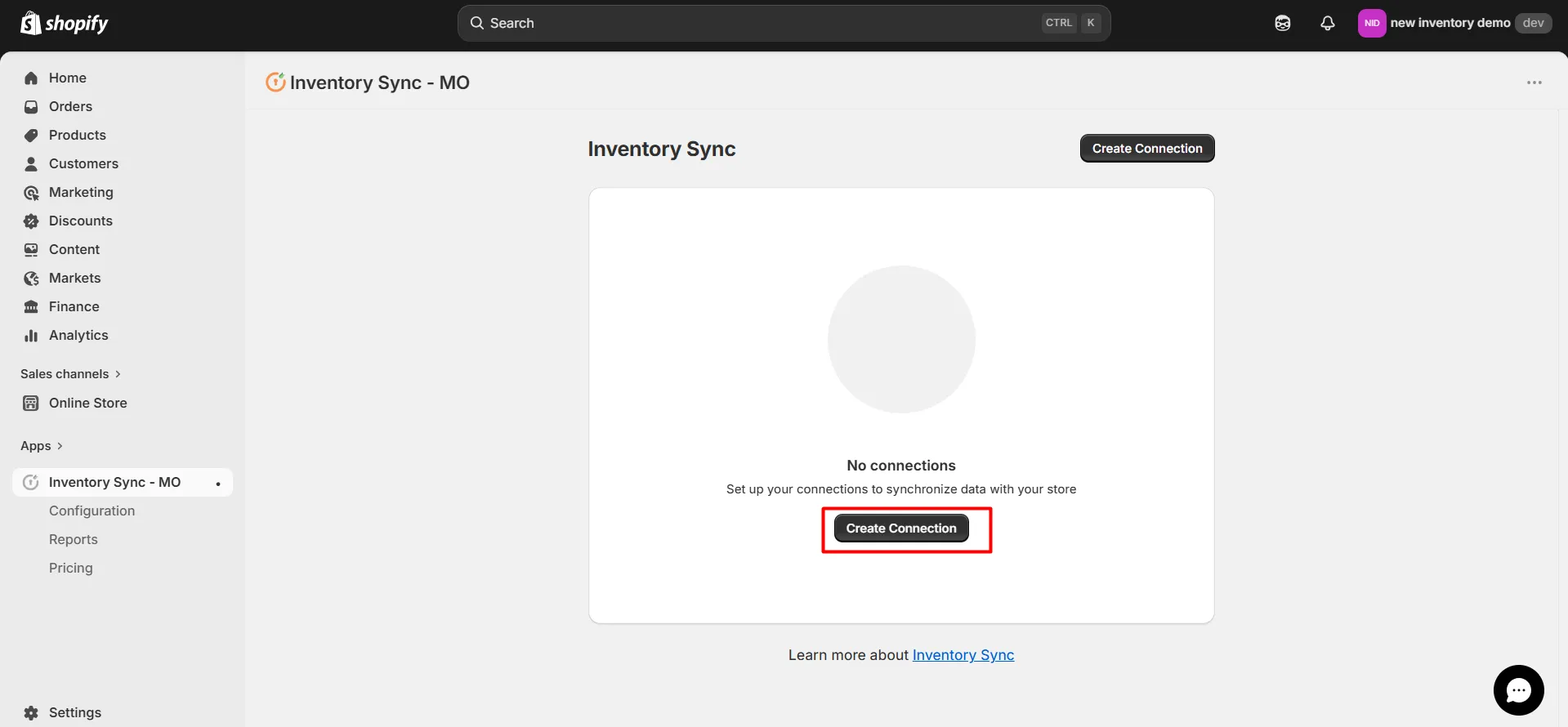This screenshot has width=1568, height=727.
Task: Follow the Inventory Sync learn more link
Action: (963, 655)
